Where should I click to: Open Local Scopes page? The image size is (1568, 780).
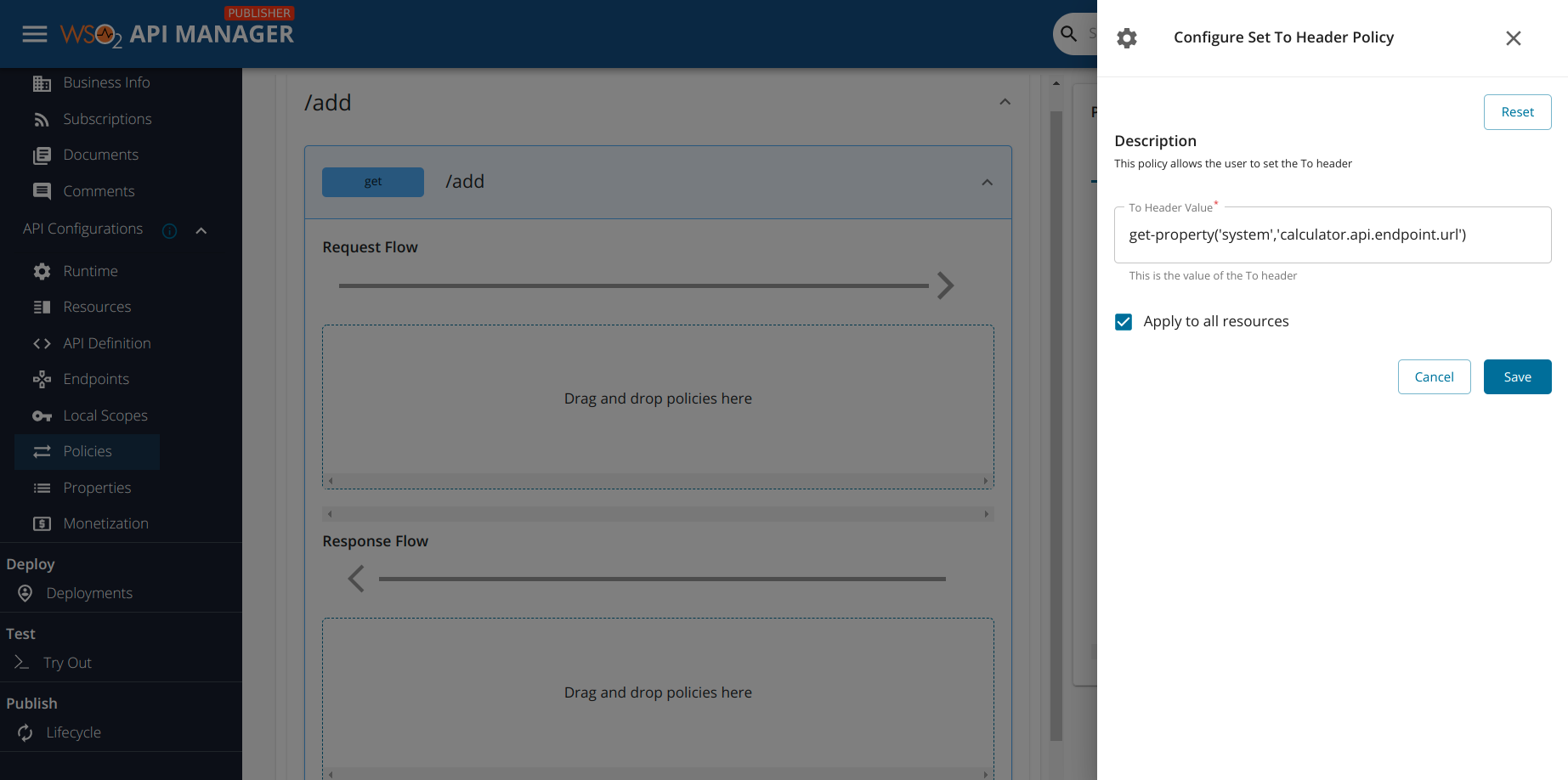click(x=105, y=415)
